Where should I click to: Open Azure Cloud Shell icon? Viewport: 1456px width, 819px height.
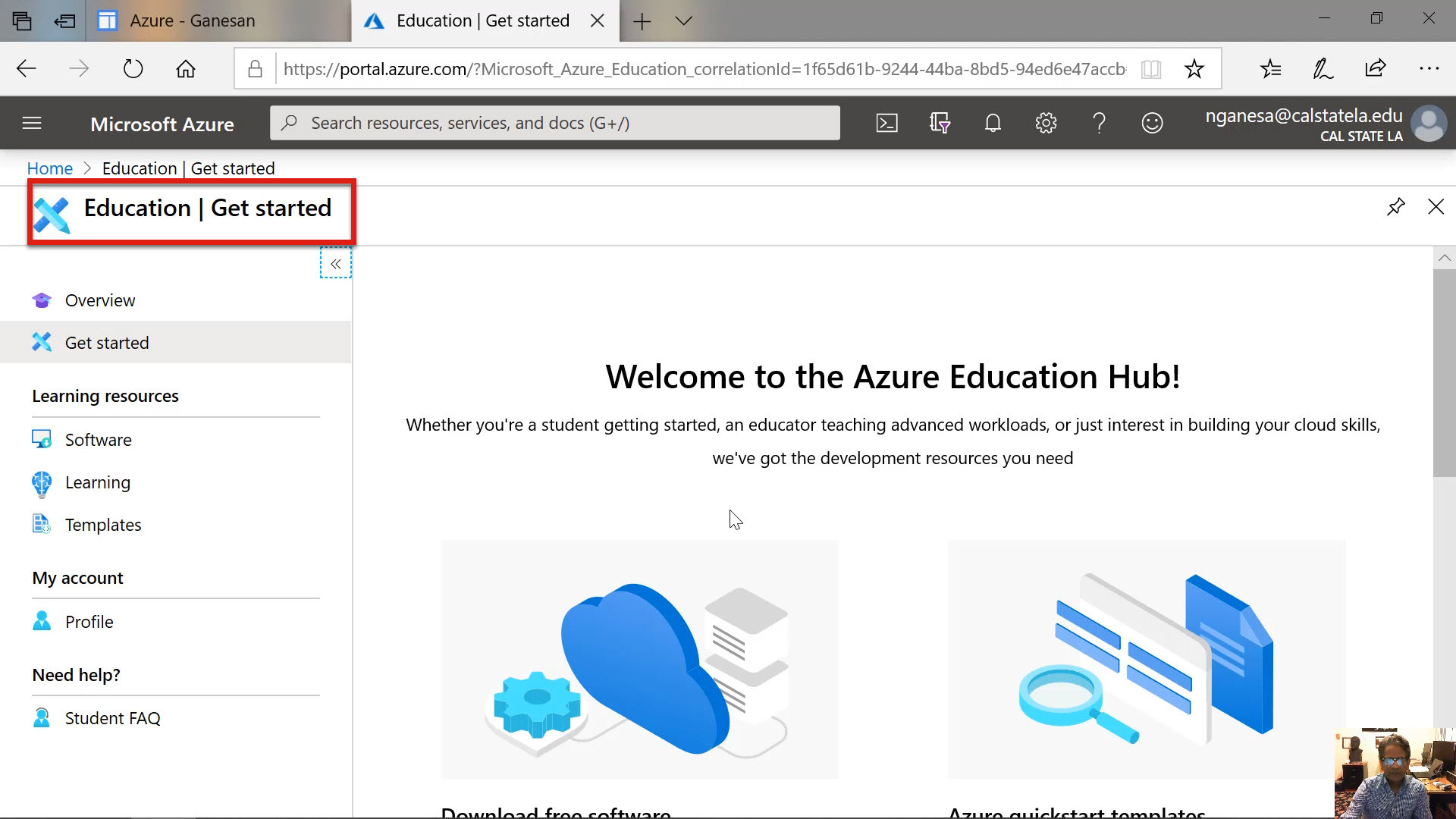(x=886, y=123)
